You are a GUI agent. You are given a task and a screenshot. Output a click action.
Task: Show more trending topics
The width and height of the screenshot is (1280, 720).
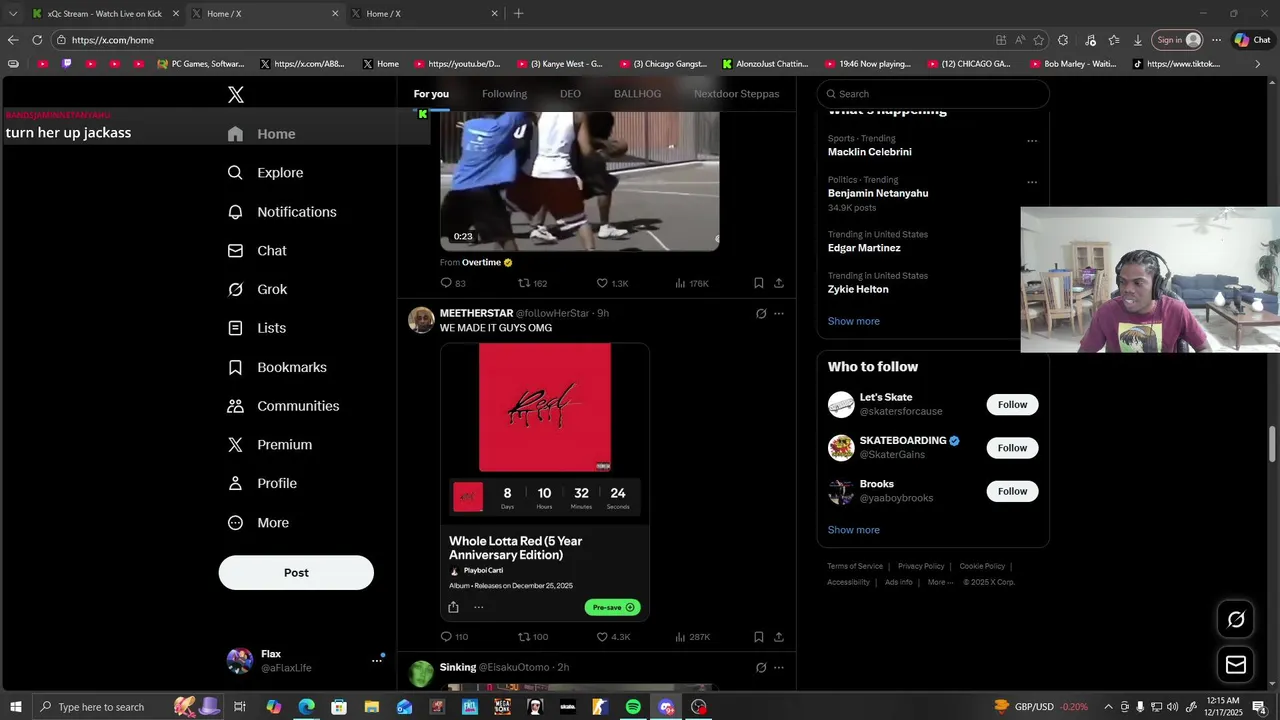(x=854, y=321)
